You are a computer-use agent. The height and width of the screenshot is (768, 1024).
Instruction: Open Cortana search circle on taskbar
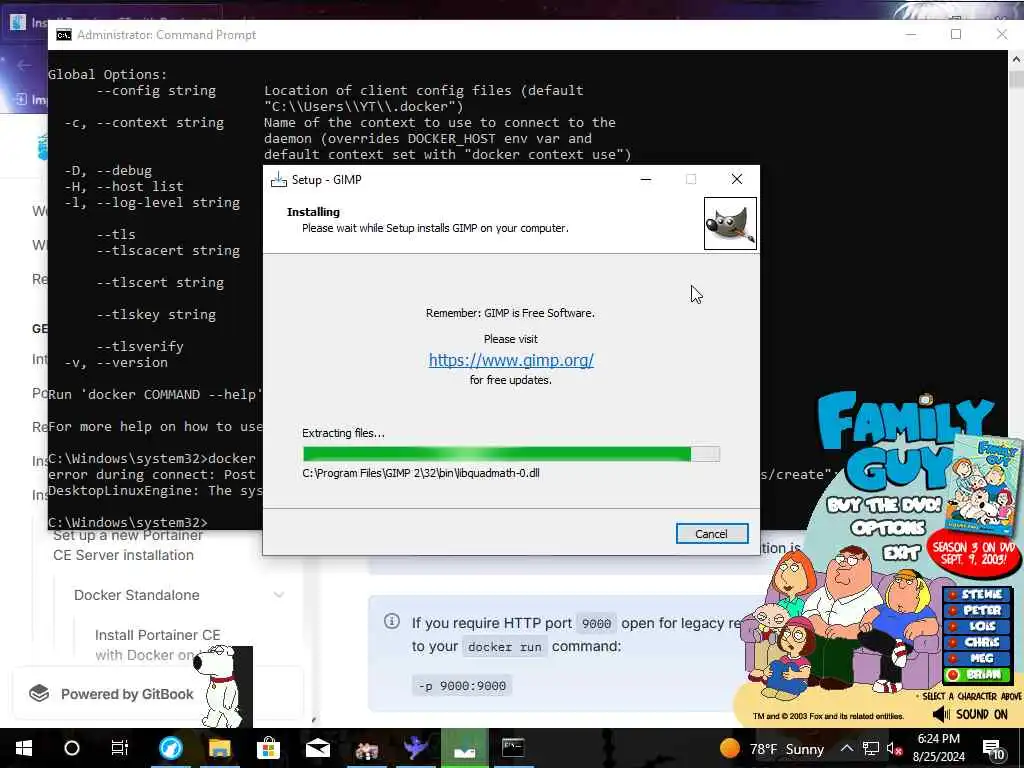pos(72,748)
